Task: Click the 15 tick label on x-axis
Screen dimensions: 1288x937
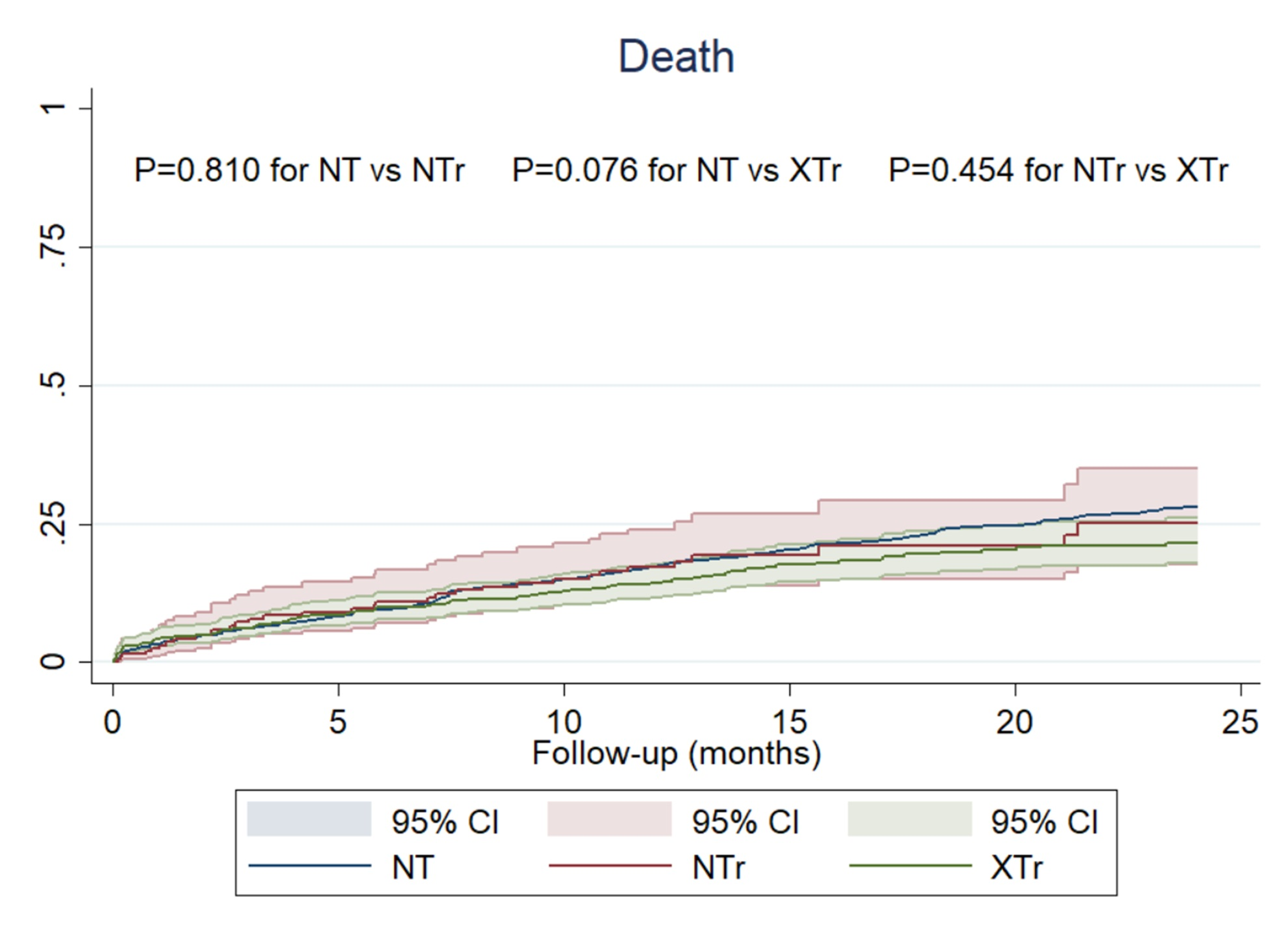Action: [x=789, y=722]
